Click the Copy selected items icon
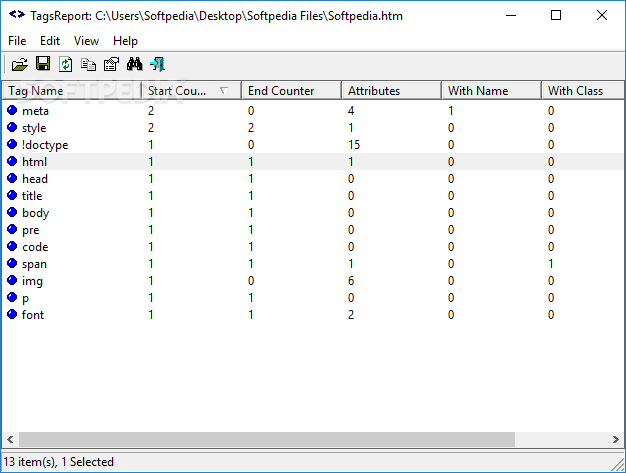This screenshot has height=473, width=626. click(x=88, y=64)
